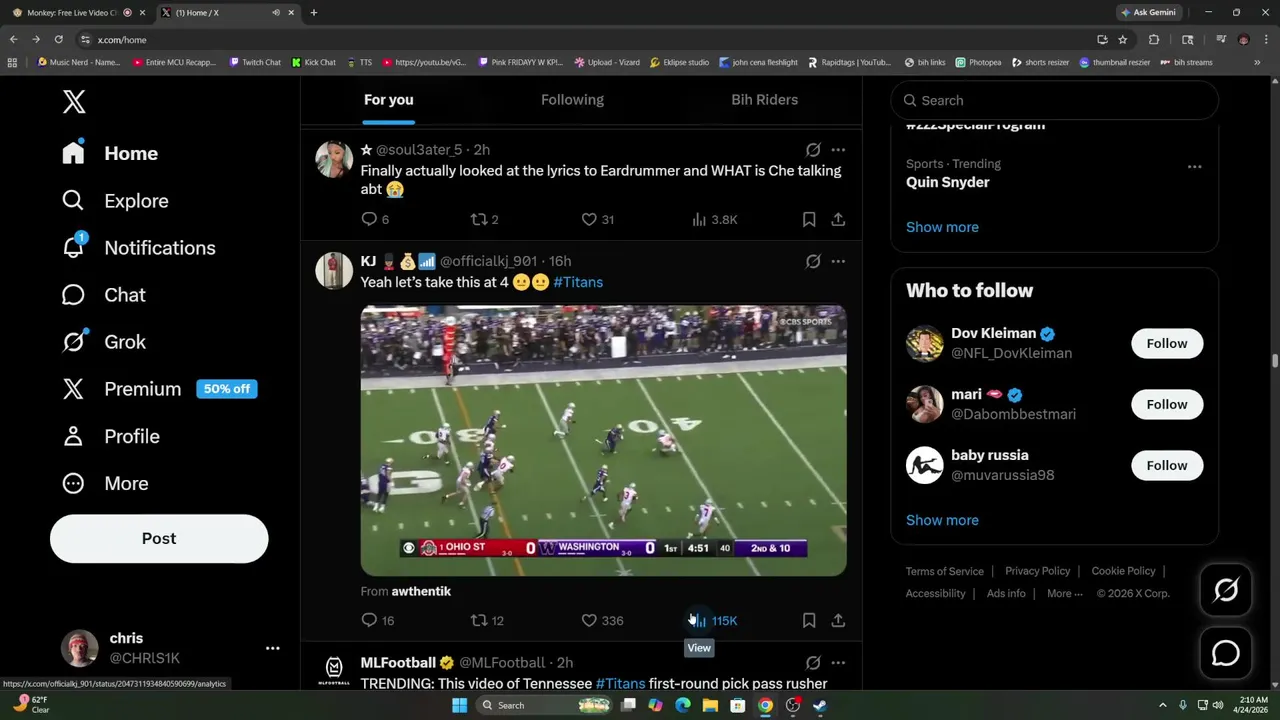
Task: Click the 50% off badge
Action: 227,389
